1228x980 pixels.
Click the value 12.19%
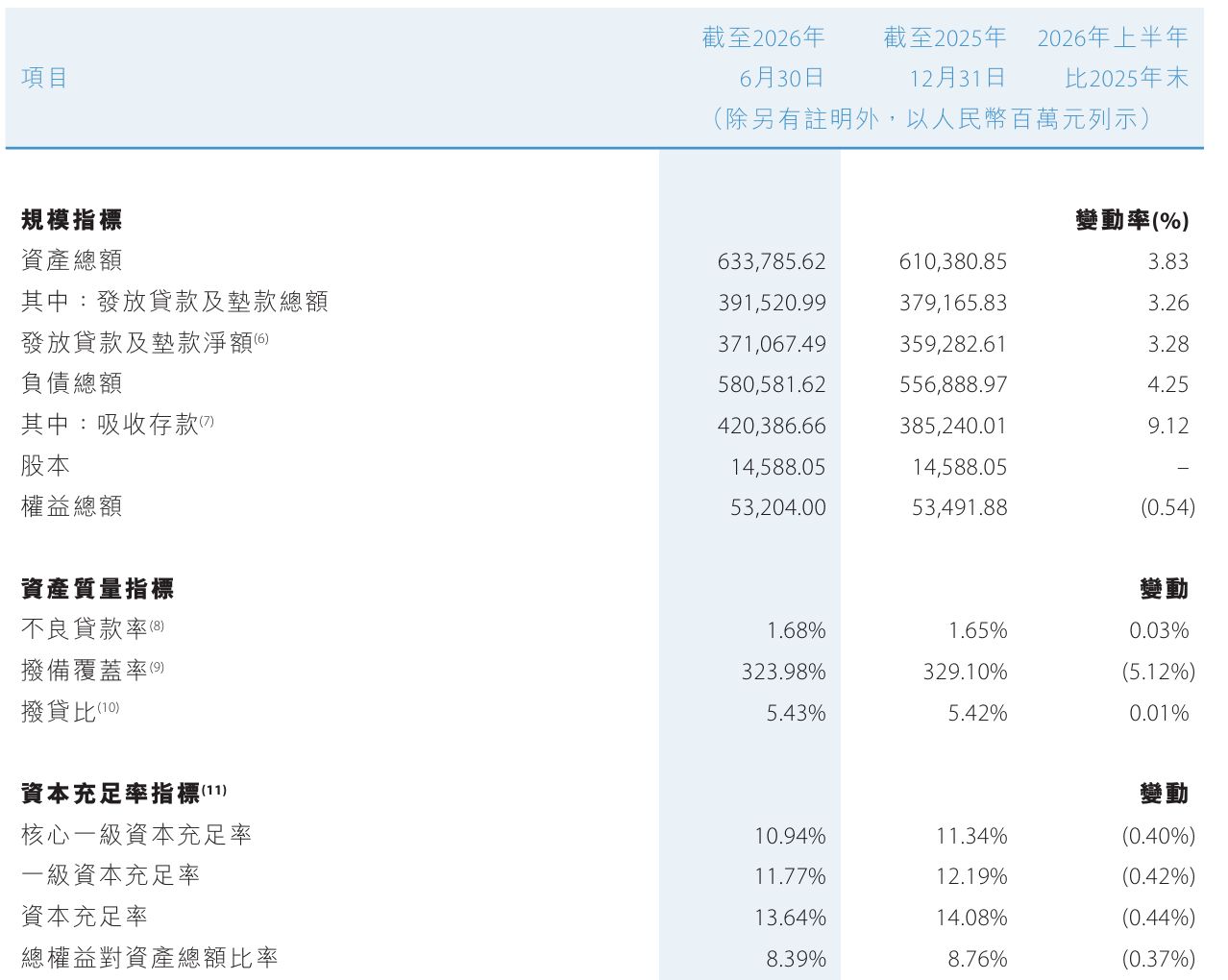(971, 876)
